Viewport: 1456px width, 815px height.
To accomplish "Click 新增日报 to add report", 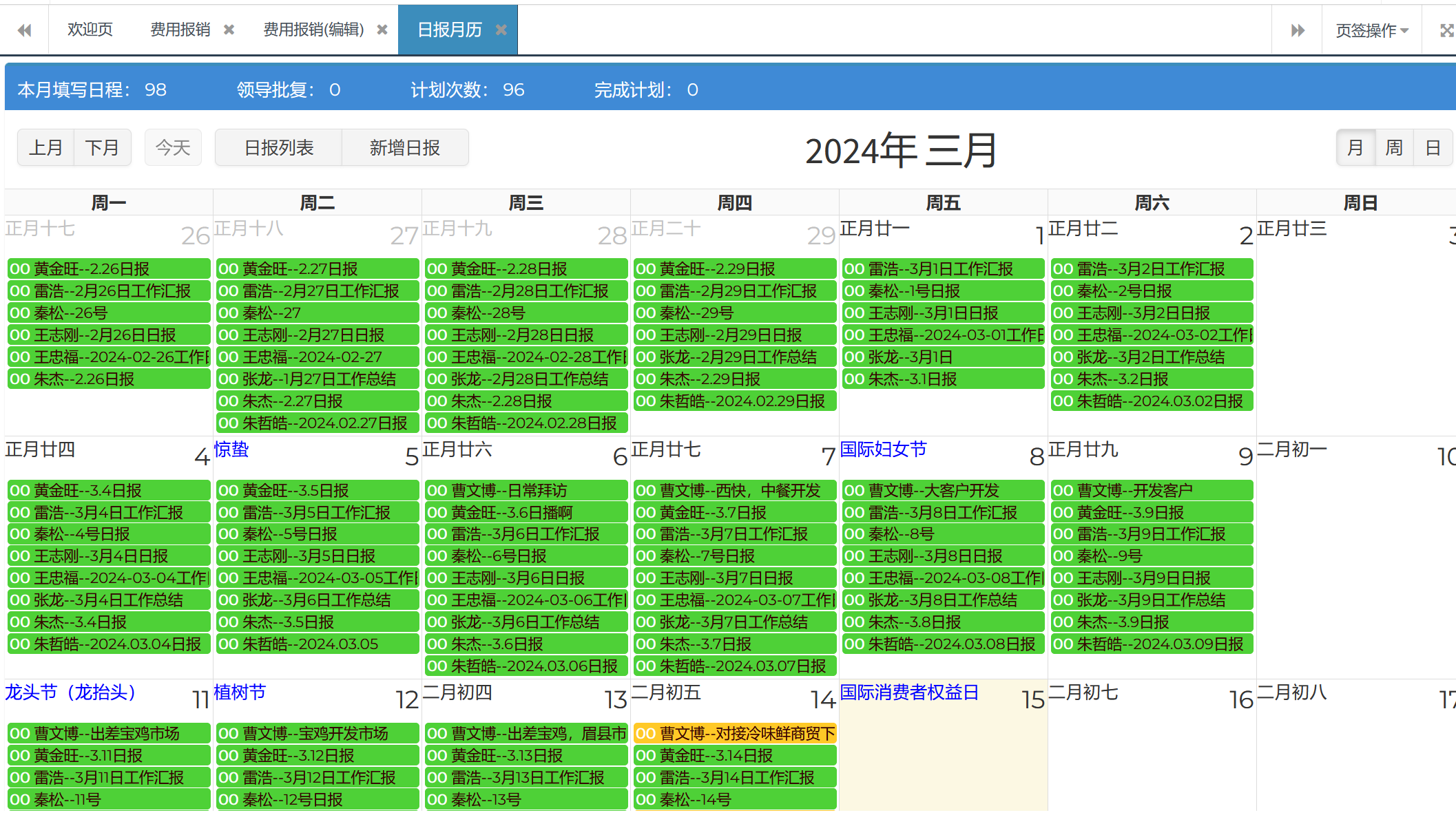I will pos(405,147).
